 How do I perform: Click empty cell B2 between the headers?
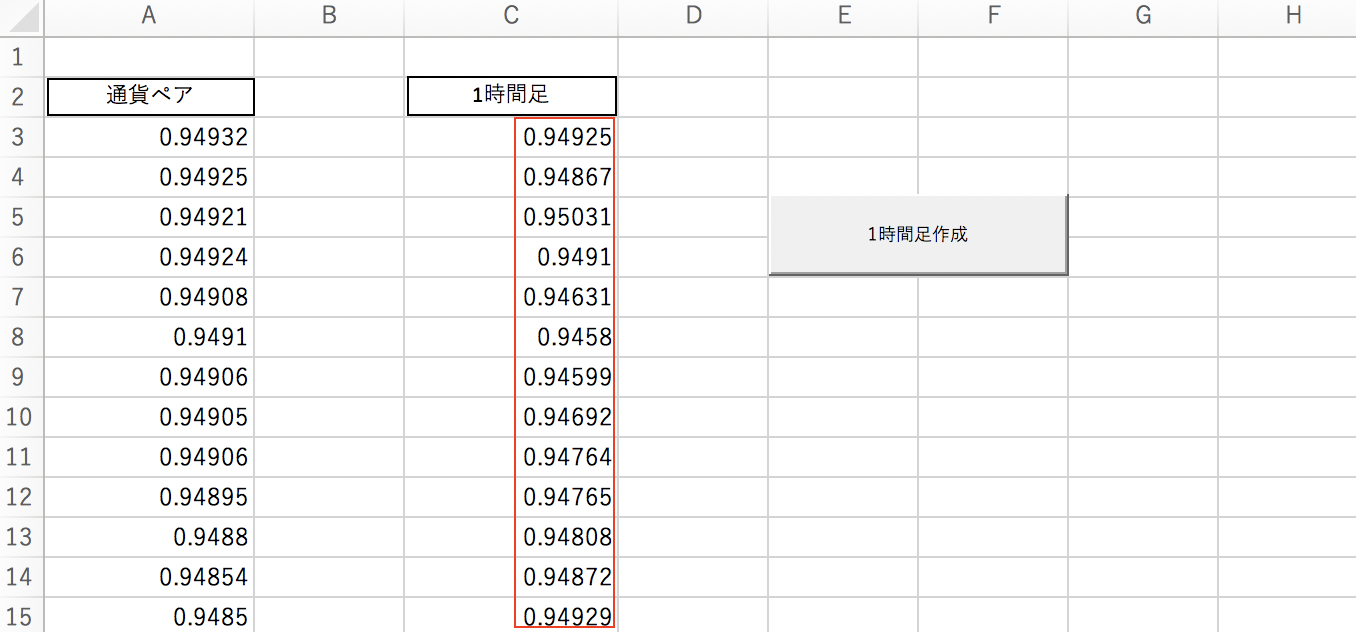(329, 96)
